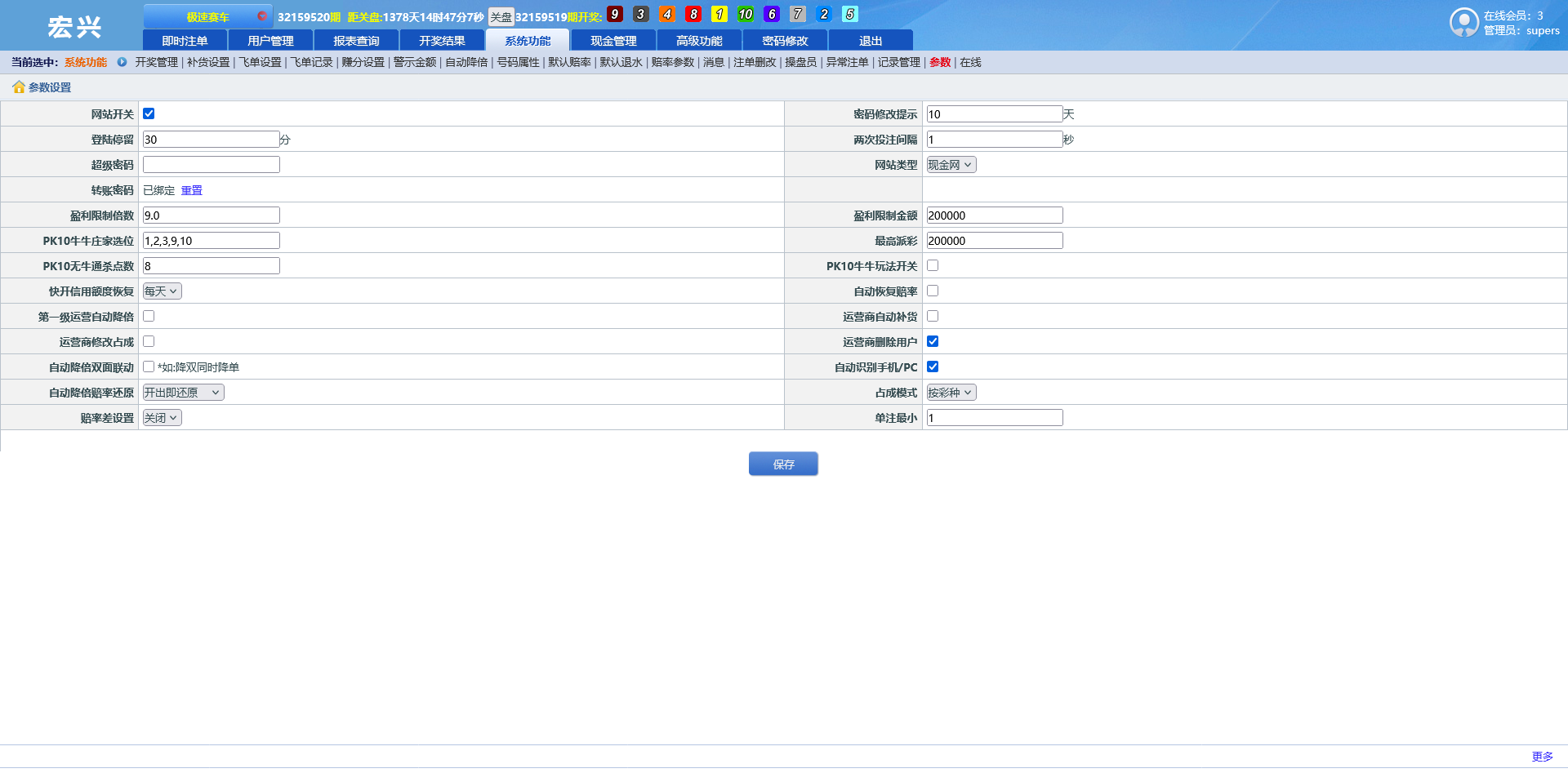Select the 现金管理 tab
The width and height of the screenshot is (1568, 773).
pos(613,40)
